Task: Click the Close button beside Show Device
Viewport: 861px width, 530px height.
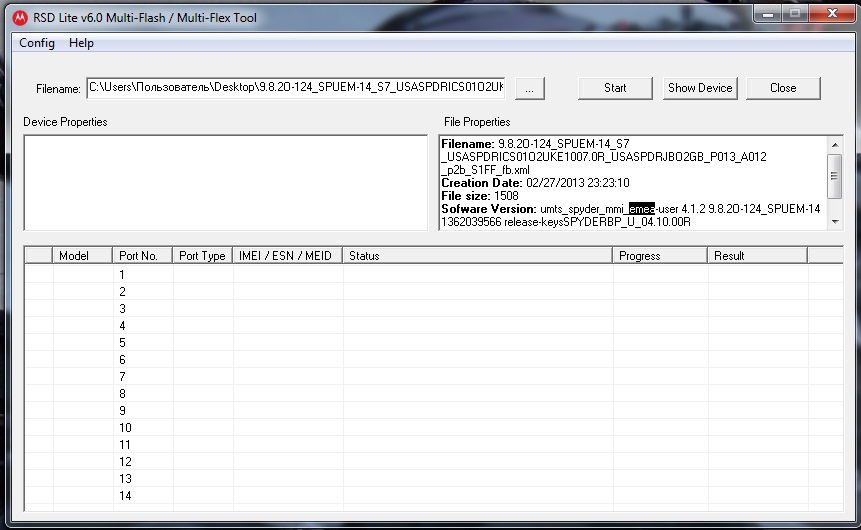Action: coord(783,88)
